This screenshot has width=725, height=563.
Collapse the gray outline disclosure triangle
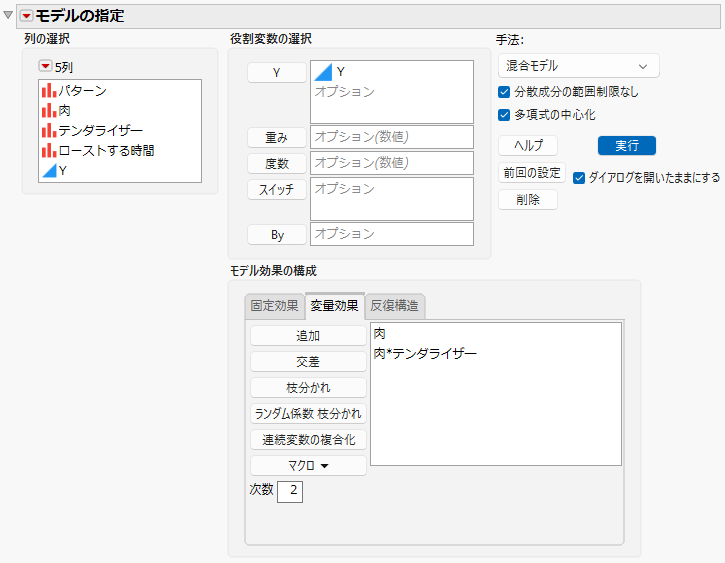pos(8,15)
